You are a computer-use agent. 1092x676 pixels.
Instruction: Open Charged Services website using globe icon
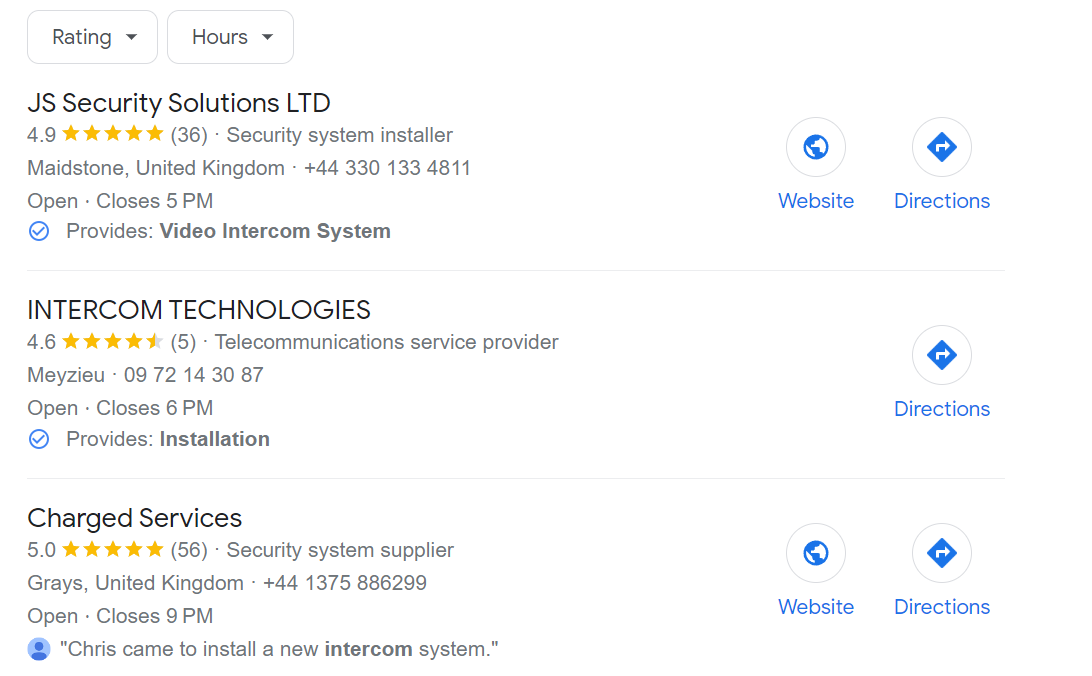pyautogui.click(x=816, y=553)
